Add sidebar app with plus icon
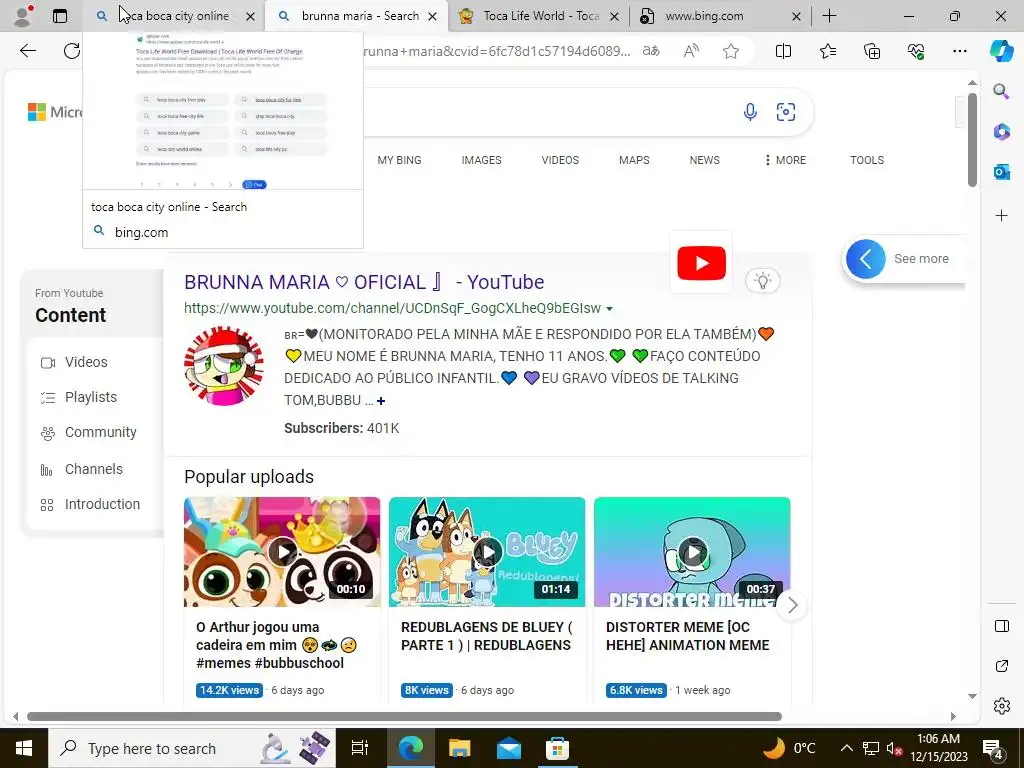 pyautogui.click(x=1001, y=216)
